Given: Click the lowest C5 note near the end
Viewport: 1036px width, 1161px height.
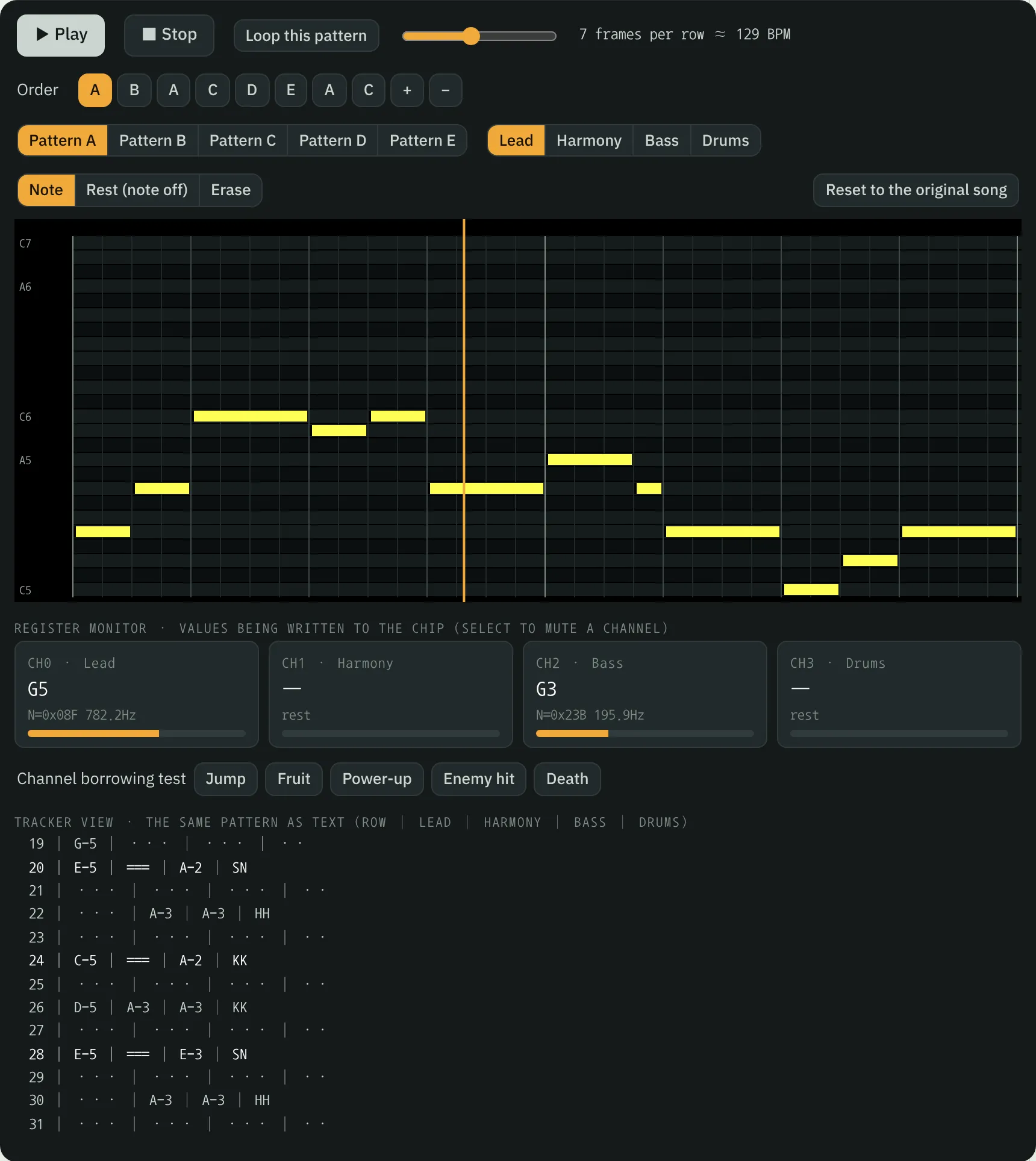Looking at the screenshot, I should (811, 590).
